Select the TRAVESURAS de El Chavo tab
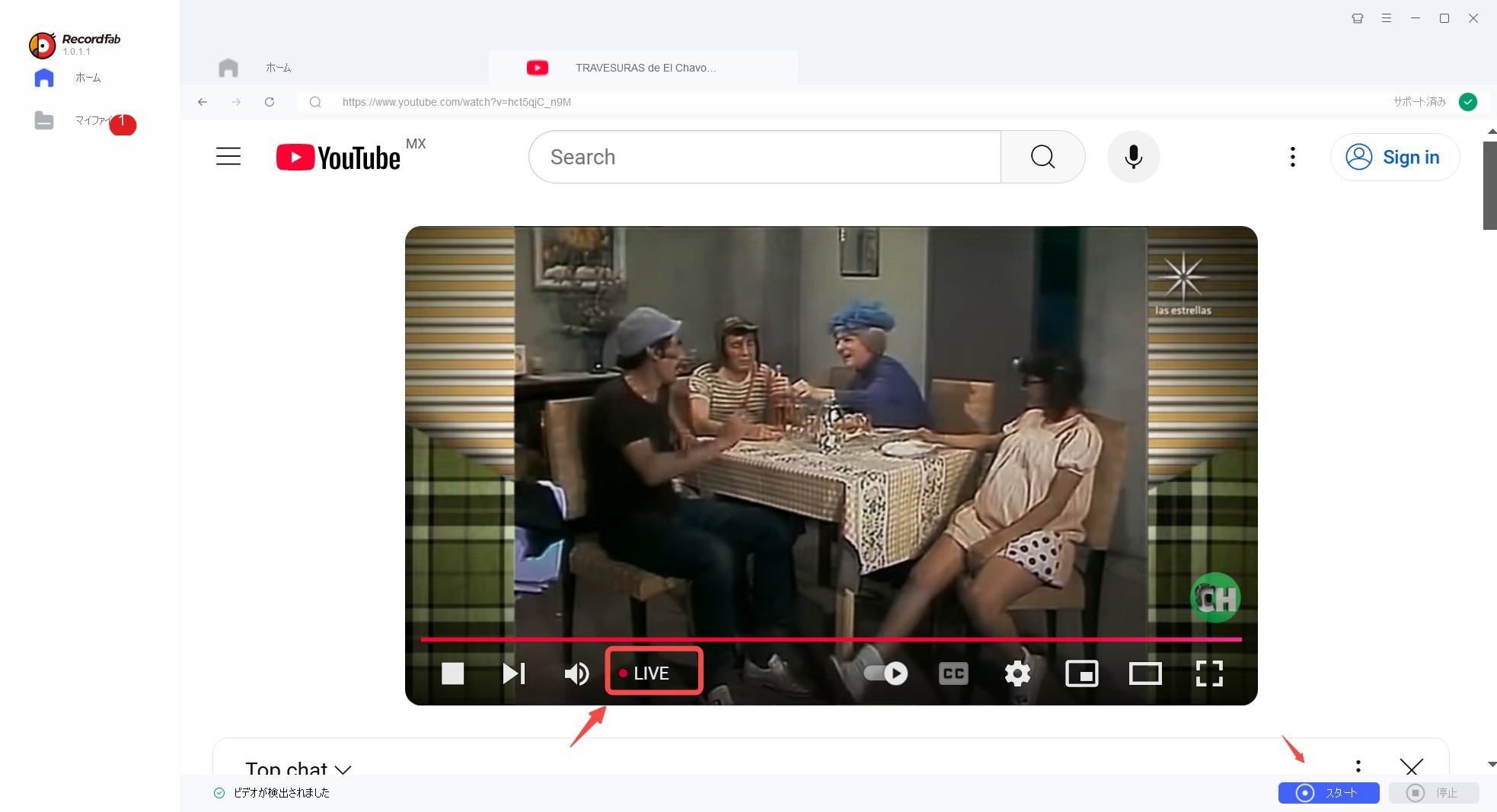Image resolution: width=1497 pixels, height=812 pixels. click(643, 68)
